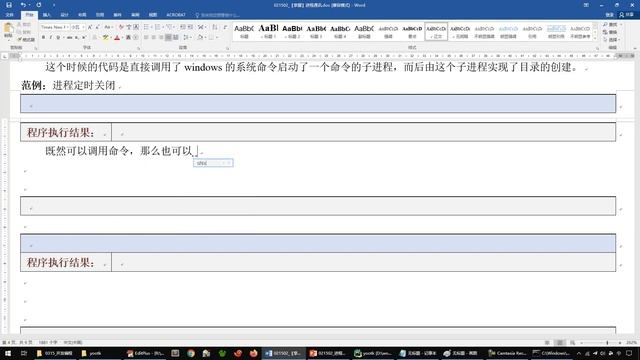This screenshot has height=360, width=640.
Task: Open the File tab
Action: pos(10,15)
